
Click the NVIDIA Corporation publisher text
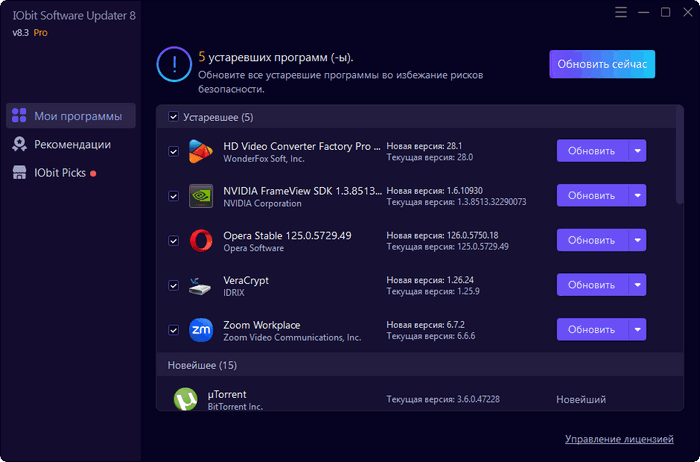point(262,204)
